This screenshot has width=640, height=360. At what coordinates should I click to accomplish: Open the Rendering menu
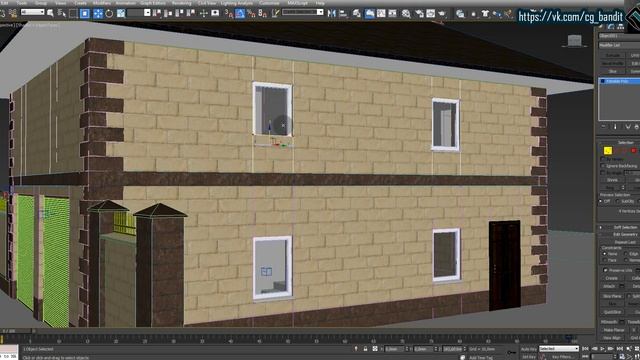pos(182,2)
